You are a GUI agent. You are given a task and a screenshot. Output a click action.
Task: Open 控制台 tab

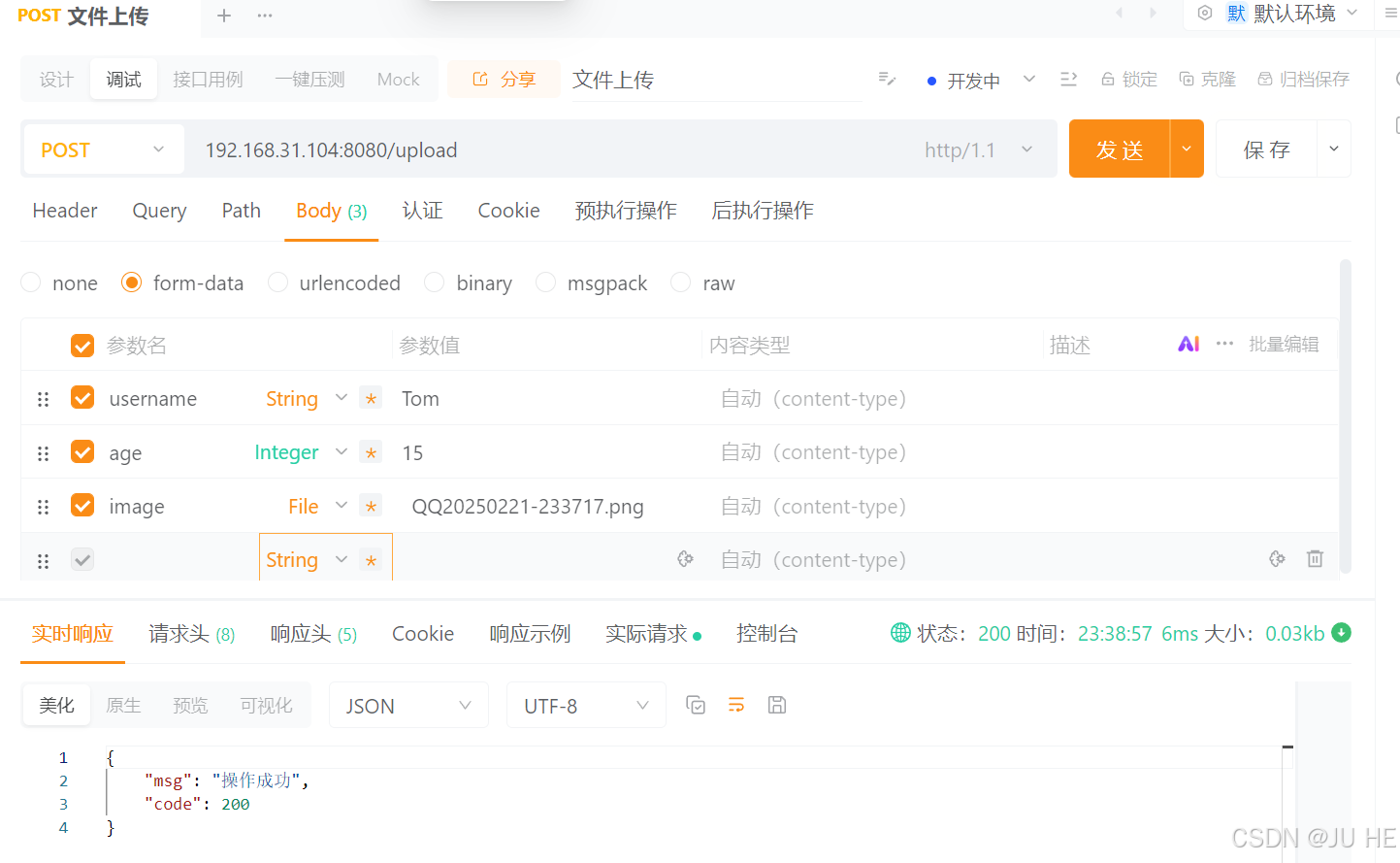click(766, 634)
